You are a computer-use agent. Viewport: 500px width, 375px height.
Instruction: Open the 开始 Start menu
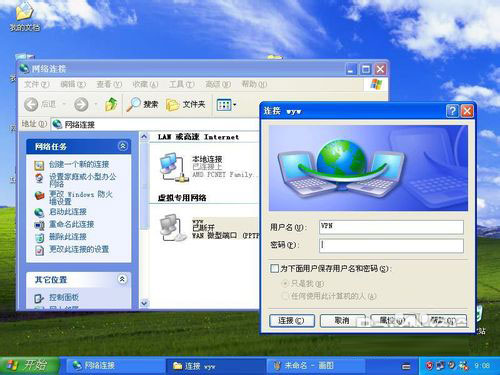pyautogui.click(x=29, y=366)
